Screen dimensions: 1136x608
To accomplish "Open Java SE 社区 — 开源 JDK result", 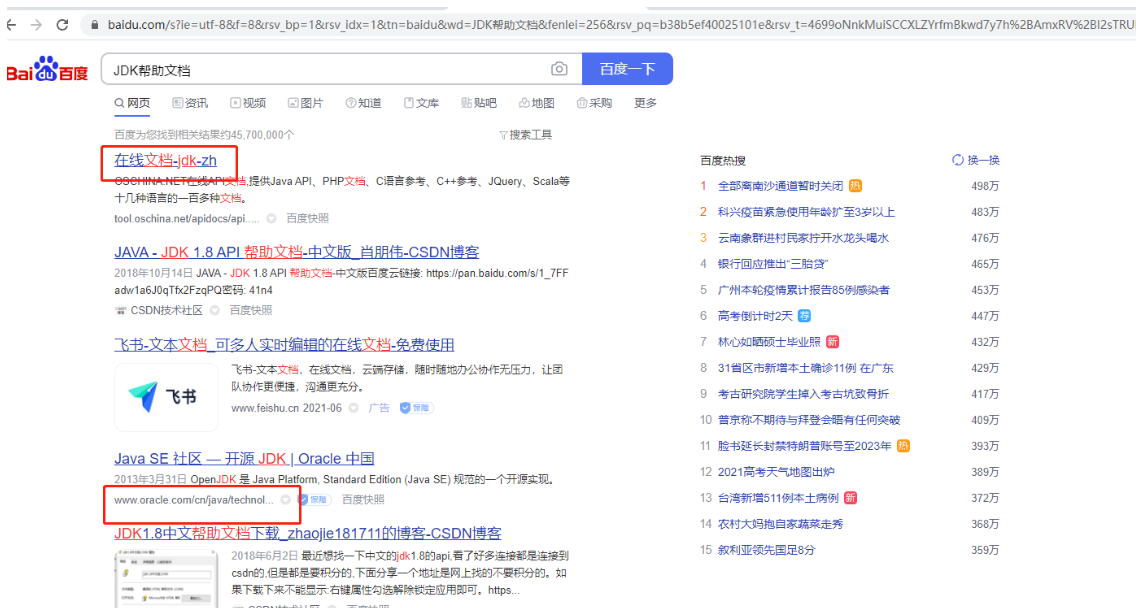I will tap(244, 459).
